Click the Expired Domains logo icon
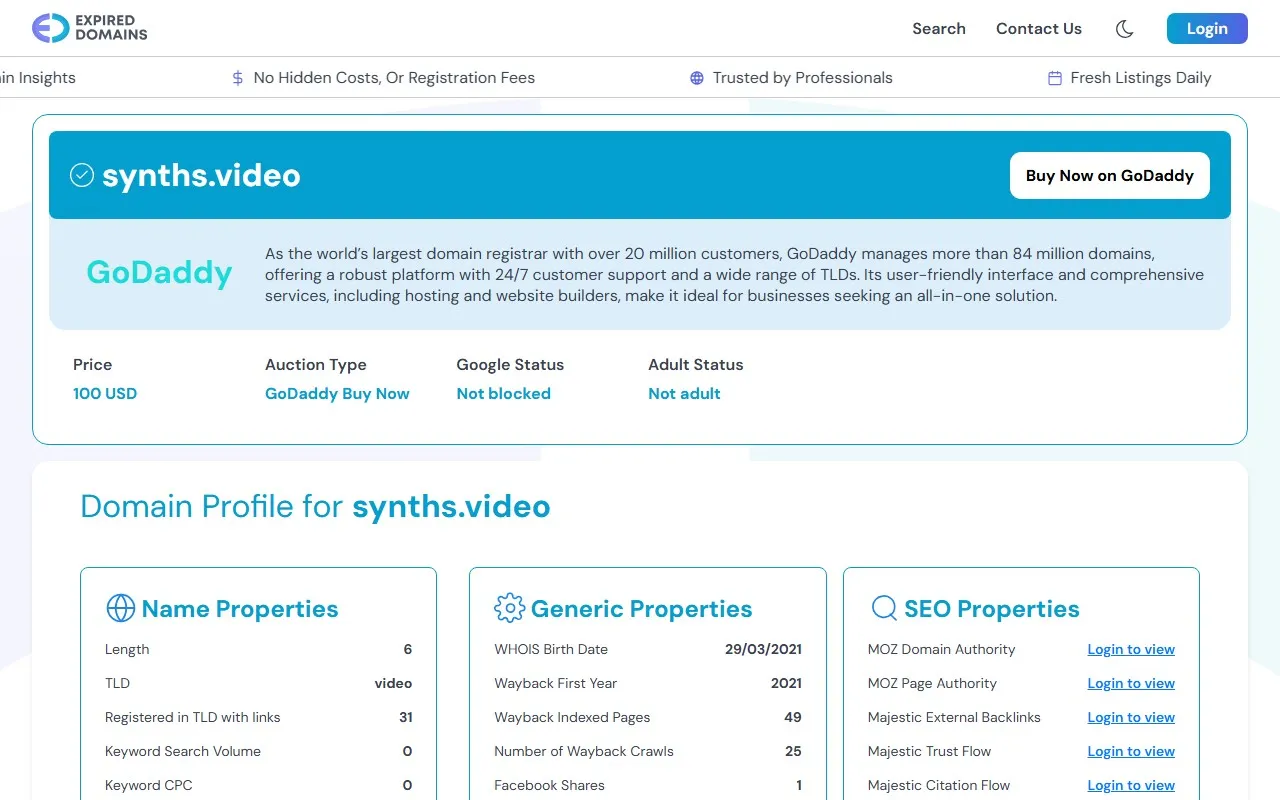Viewport: 1280px width, 800px height. coord(50,28)
